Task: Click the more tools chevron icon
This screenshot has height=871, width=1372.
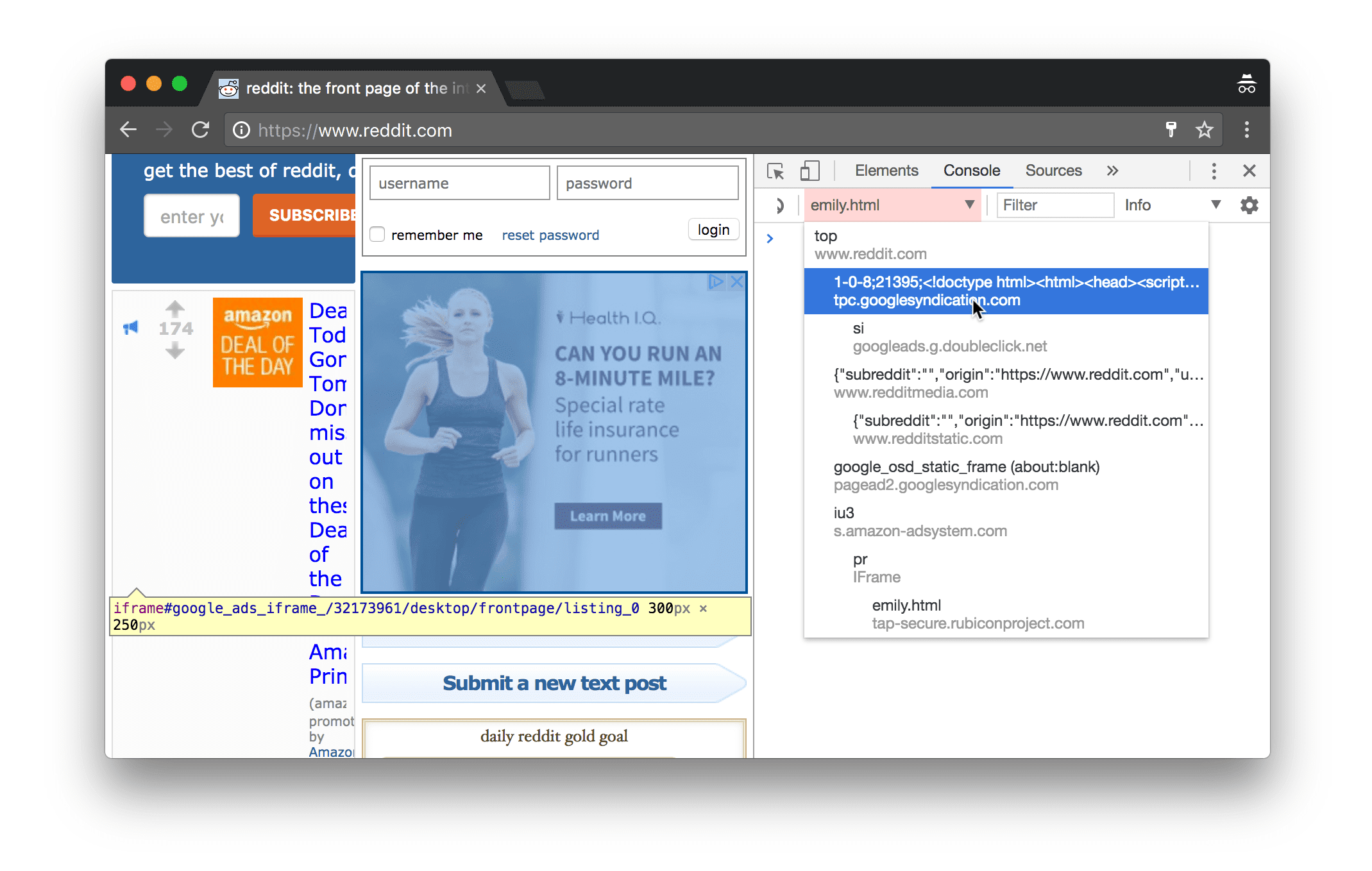Action: pyautogui.click(x=1113, y=170)
